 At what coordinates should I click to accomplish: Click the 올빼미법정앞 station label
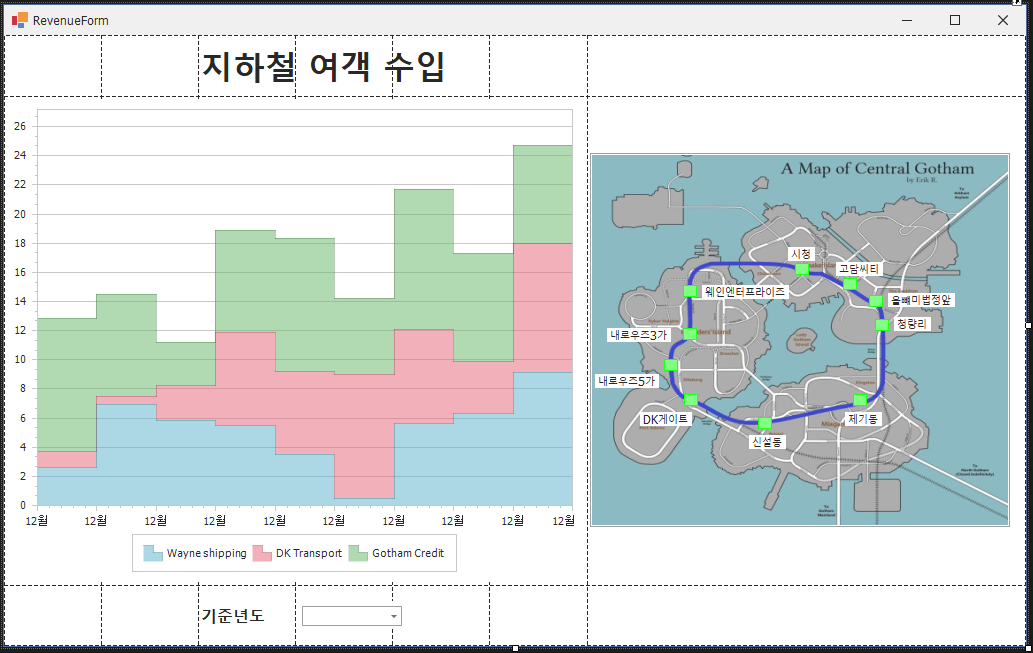tap(920, 300)
